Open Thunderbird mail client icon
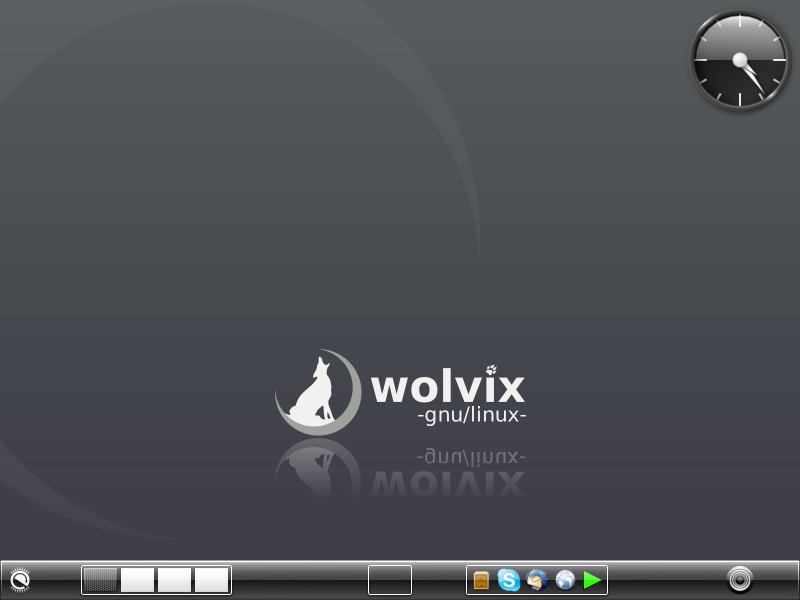 (537, 580)
